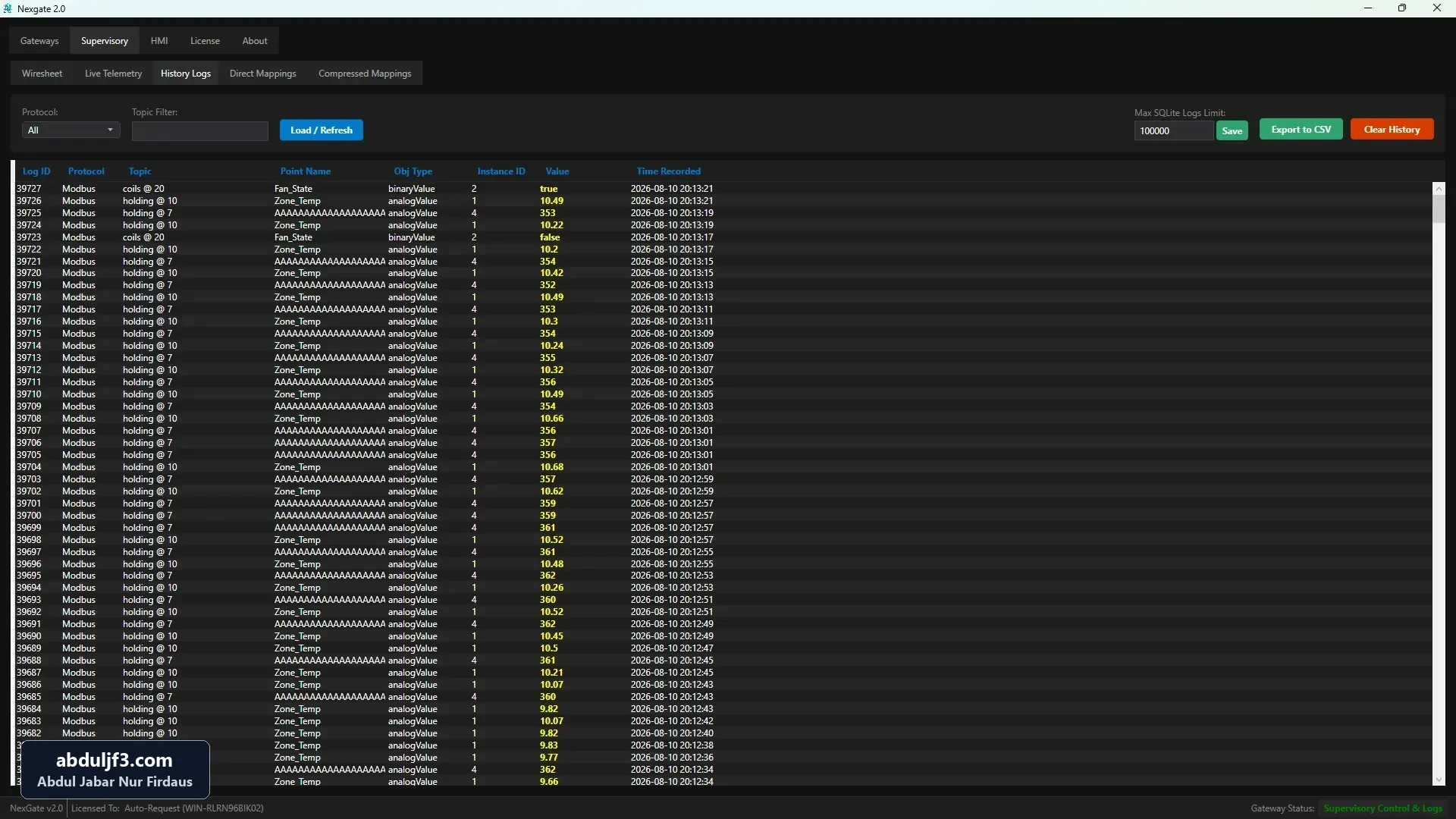Switch to the Wiresheet sub-tab
1456x819 pixels.
tap(42, 74)
